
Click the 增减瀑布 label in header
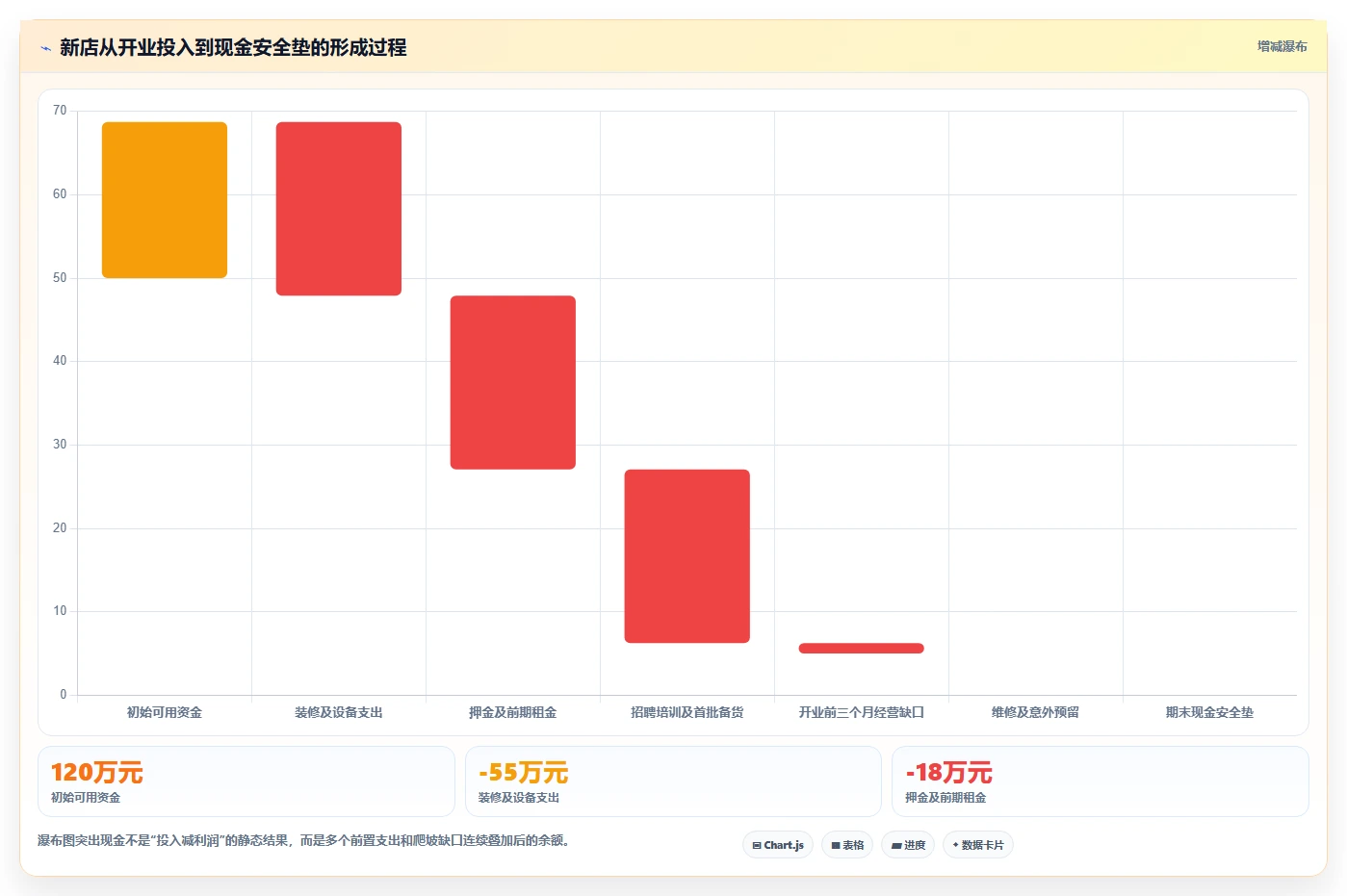1282,46
